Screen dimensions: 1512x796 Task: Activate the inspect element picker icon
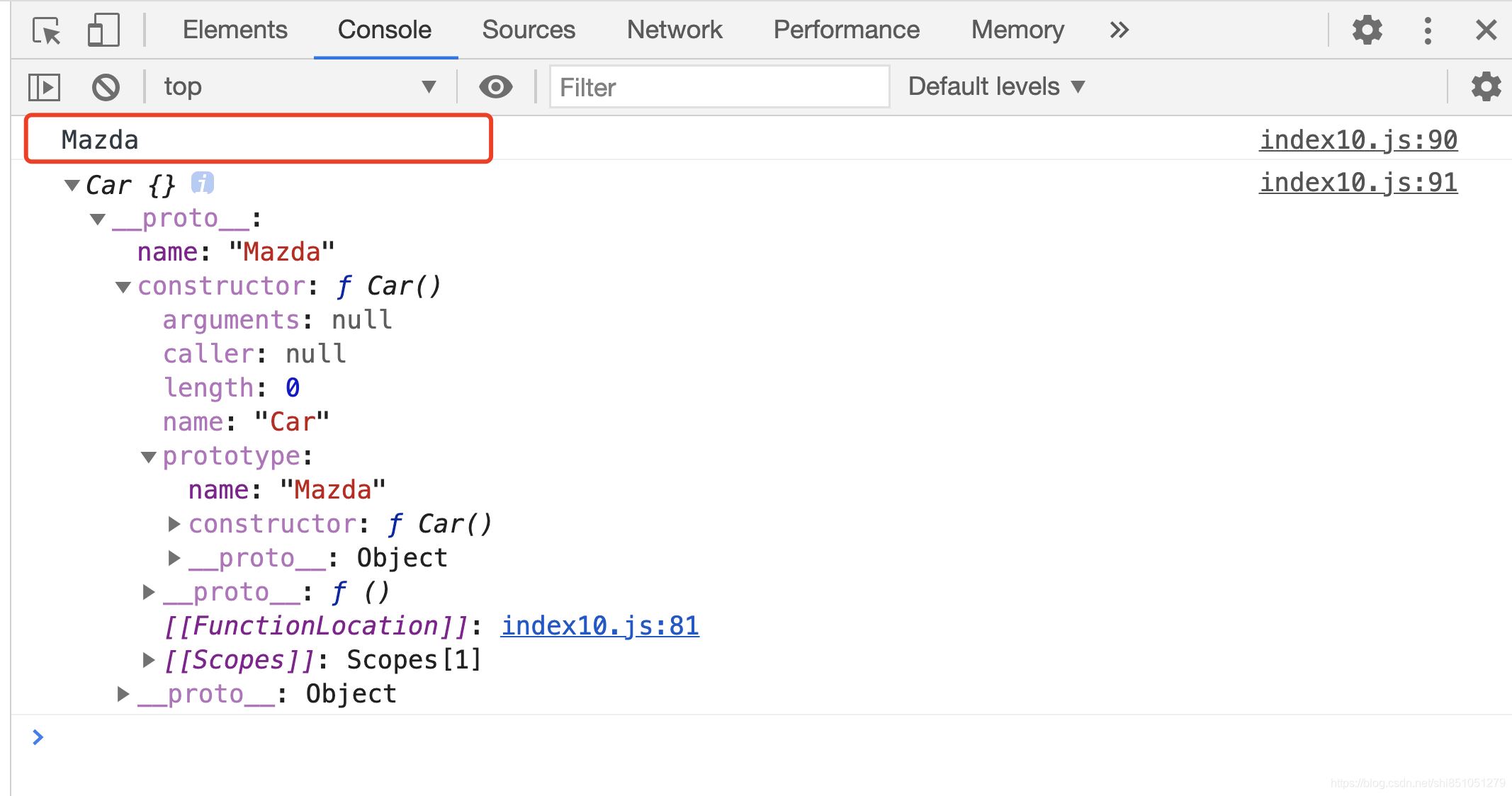pyautogui.click(x=47, y=30)
